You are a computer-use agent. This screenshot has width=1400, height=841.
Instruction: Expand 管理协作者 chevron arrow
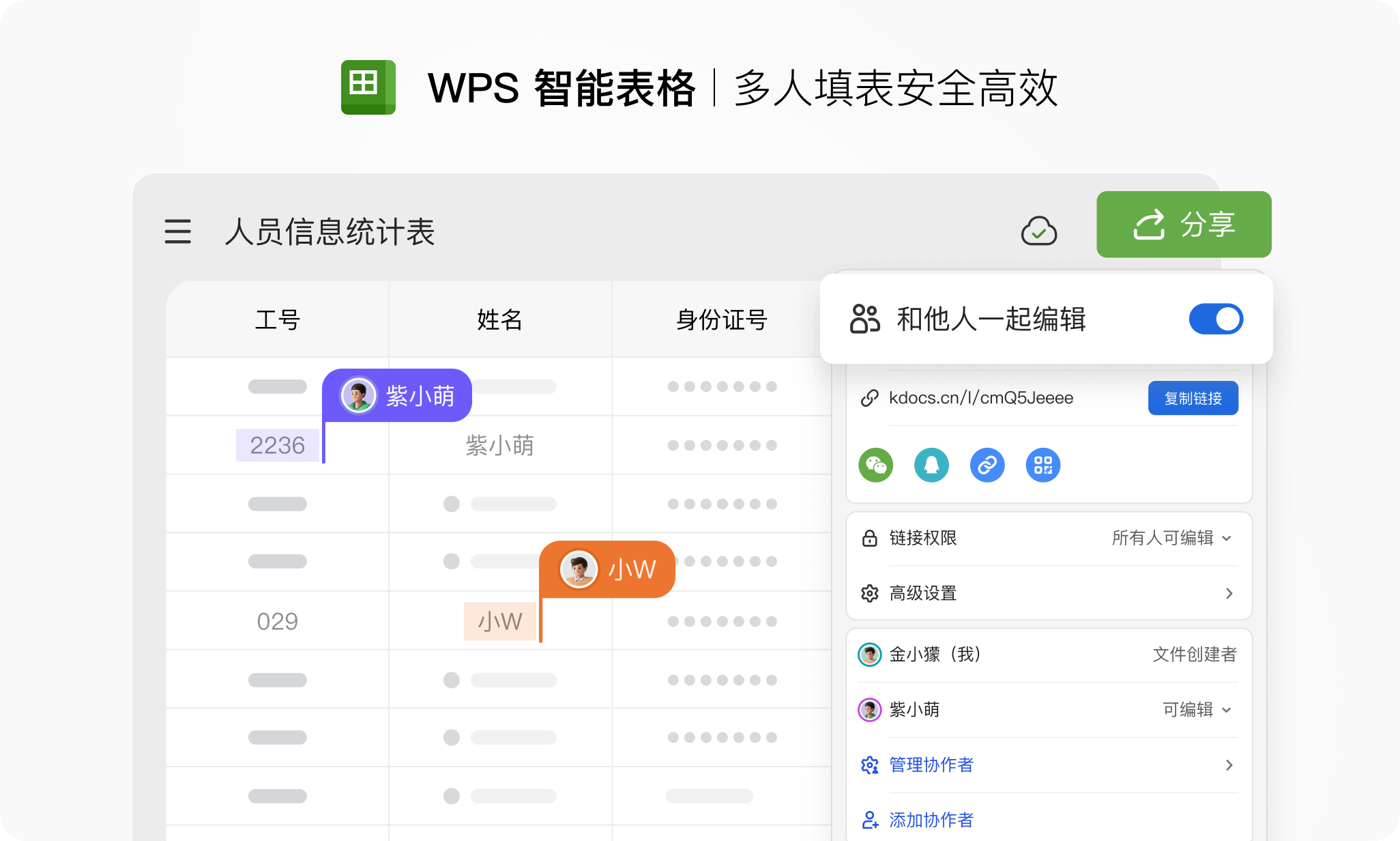1229,765
